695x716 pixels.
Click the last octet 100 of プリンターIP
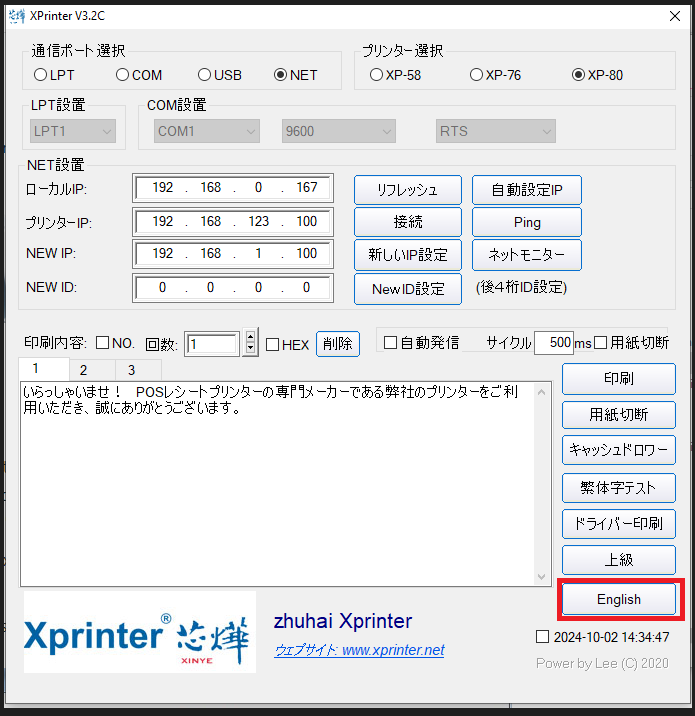(306, 221)
